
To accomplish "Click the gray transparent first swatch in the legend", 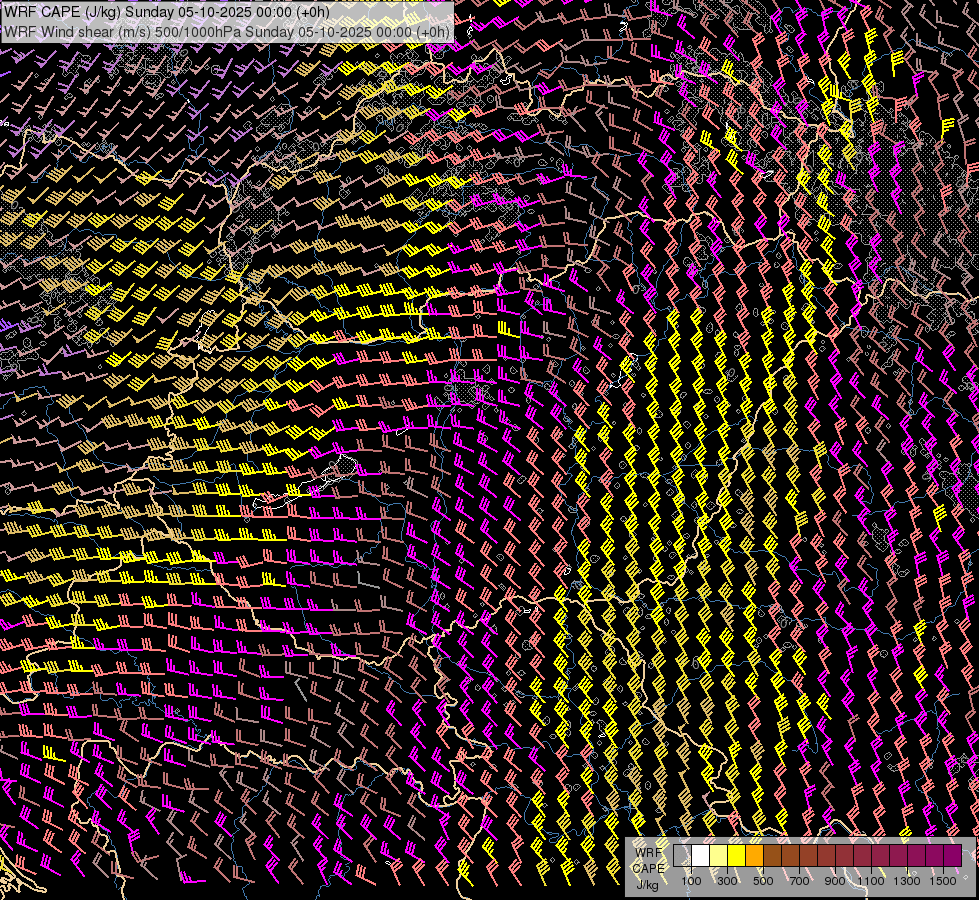I will (x=682, y=855).
